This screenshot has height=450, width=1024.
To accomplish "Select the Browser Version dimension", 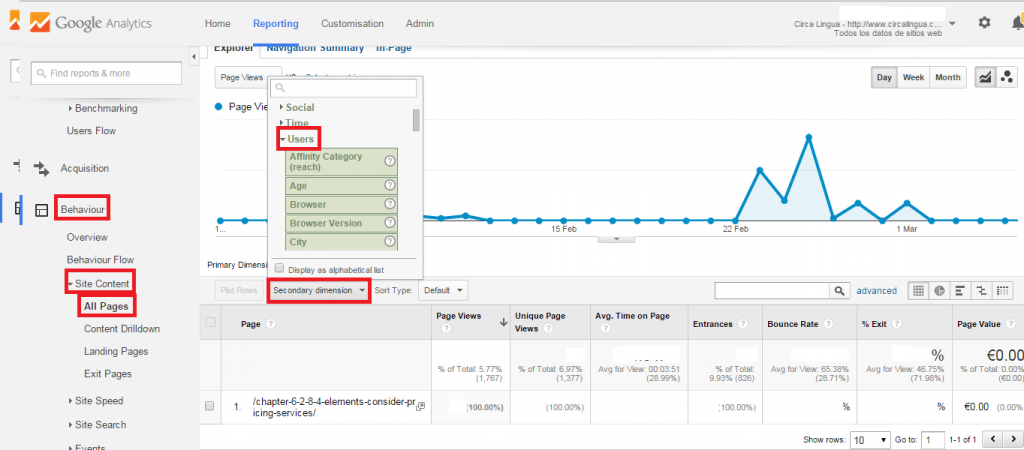I will pos(342,223).
